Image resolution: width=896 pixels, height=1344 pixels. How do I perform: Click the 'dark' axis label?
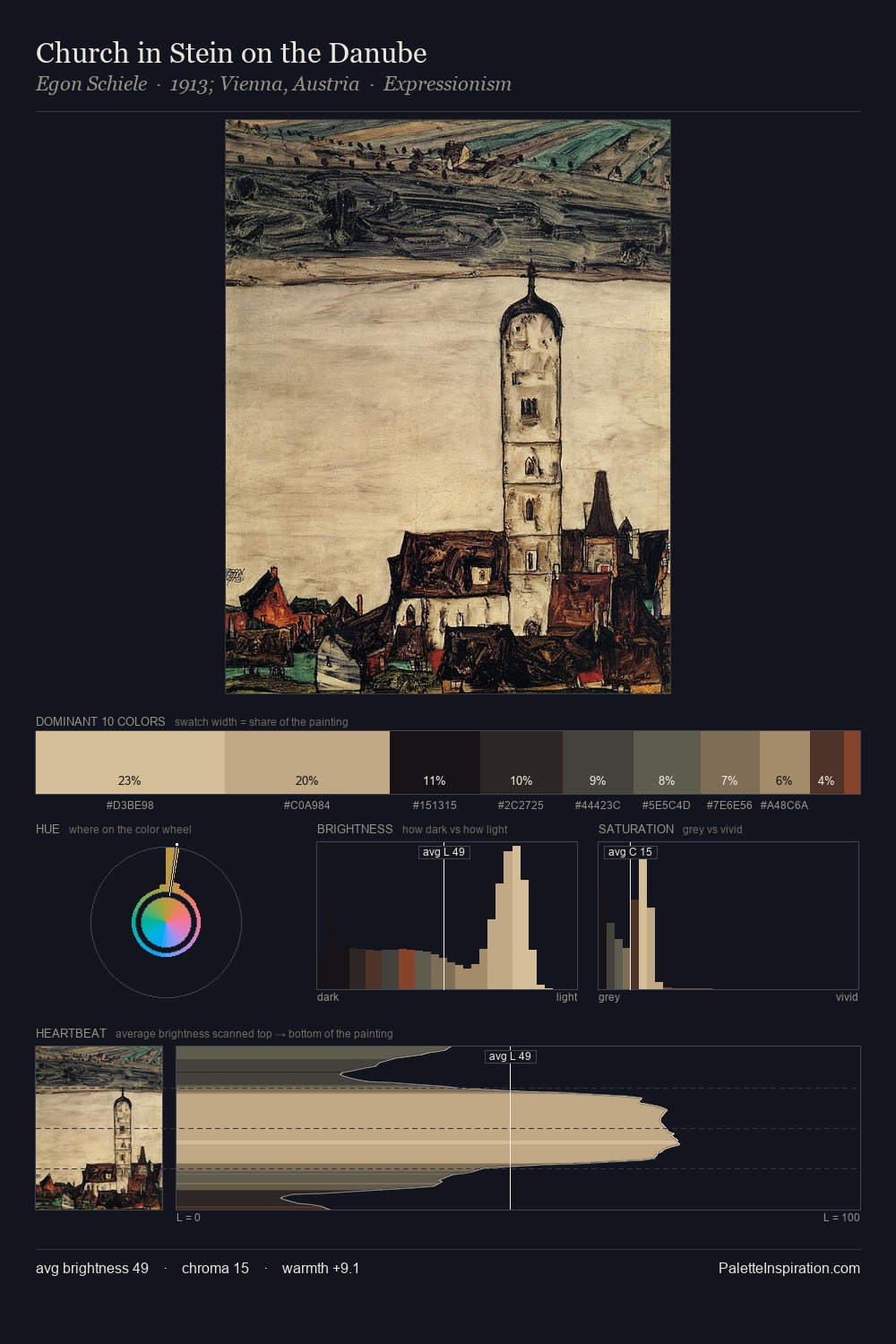[328, 997]
